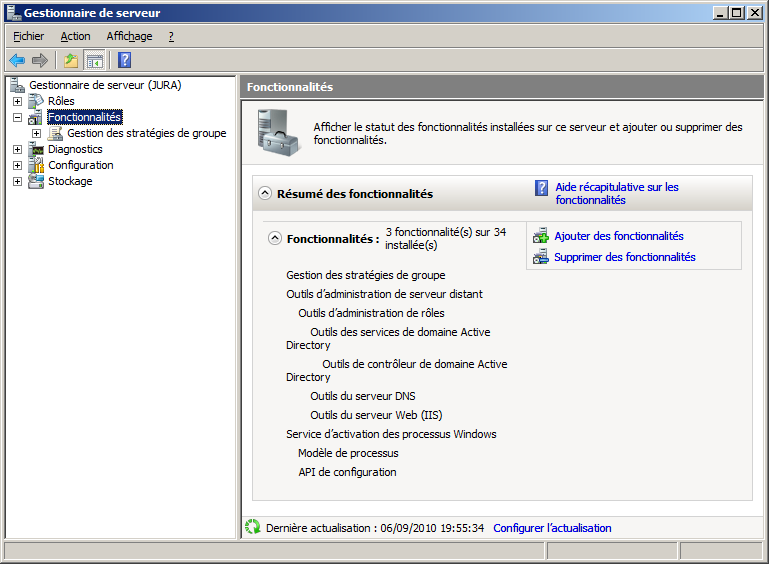Viewport: 769px width, 564px height.
Task: Open the Fichier menu
Action: tap(28, 36)
